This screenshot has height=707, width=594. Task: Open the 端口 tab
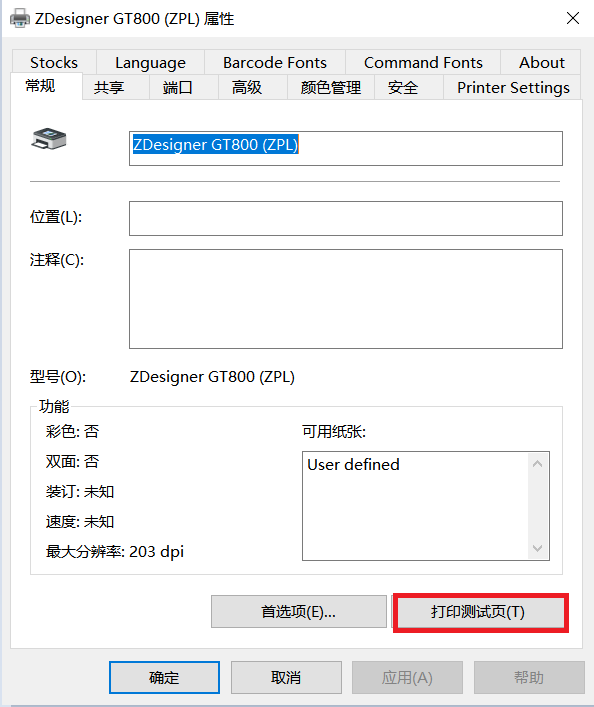point(178,87)
